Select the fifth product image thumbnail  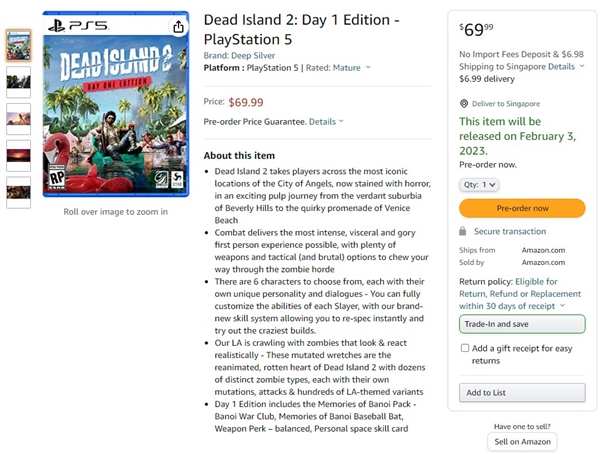click(18, 192)
